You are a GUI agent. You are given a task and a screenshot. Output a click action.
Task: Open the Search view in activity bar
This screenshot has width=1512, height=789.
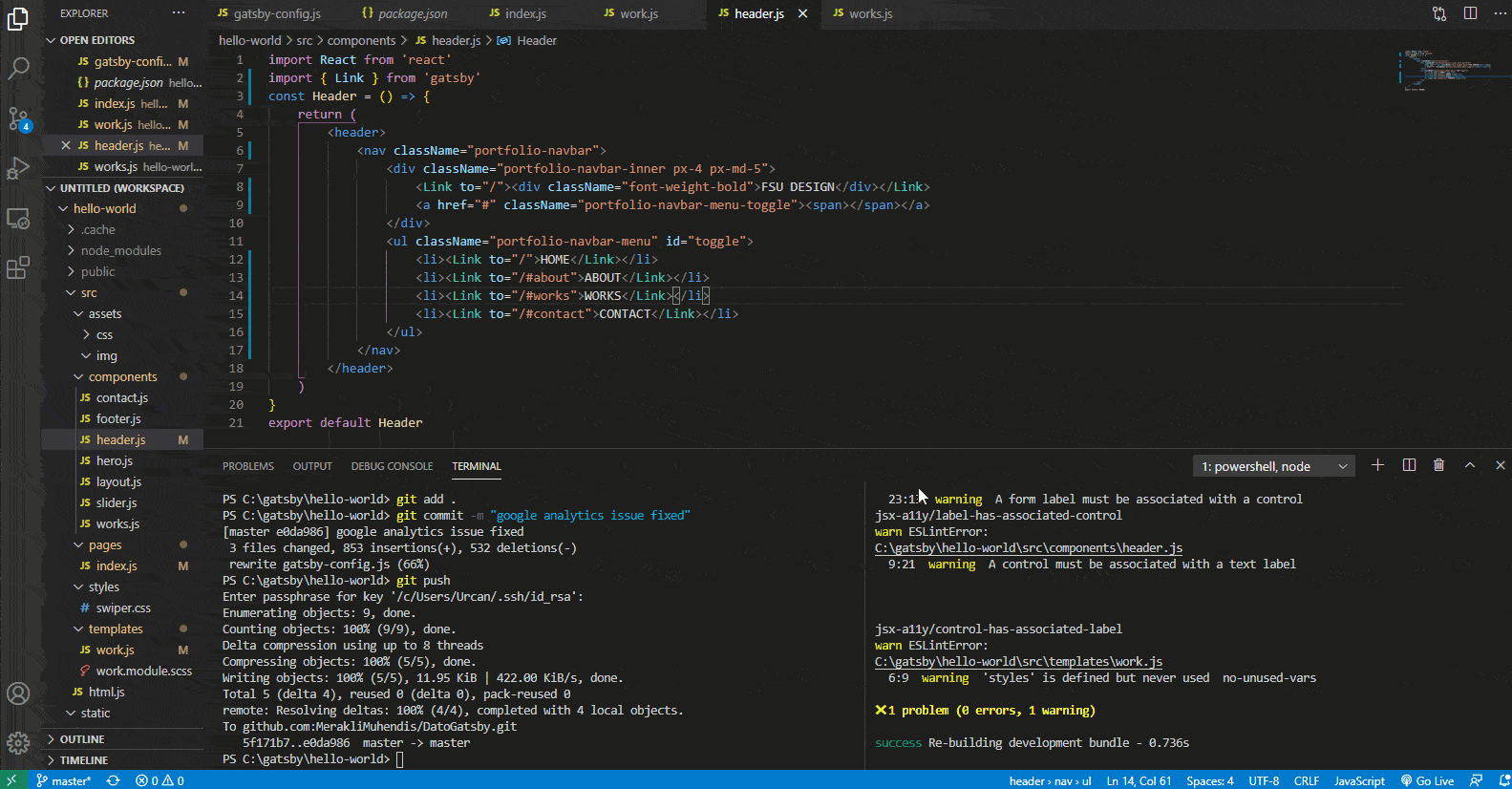tap(18, 69)
